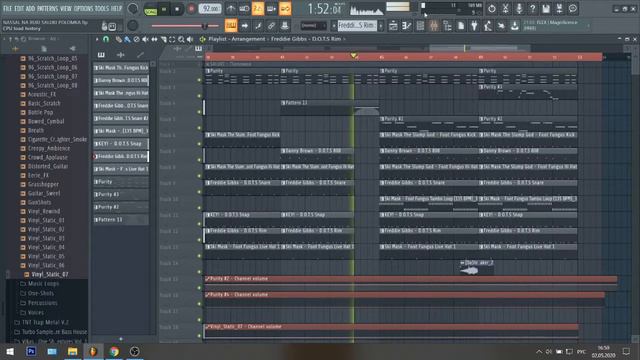Open the Browser view icon
The width and height of the screenshot is (640, 360).
pos(447,26)
